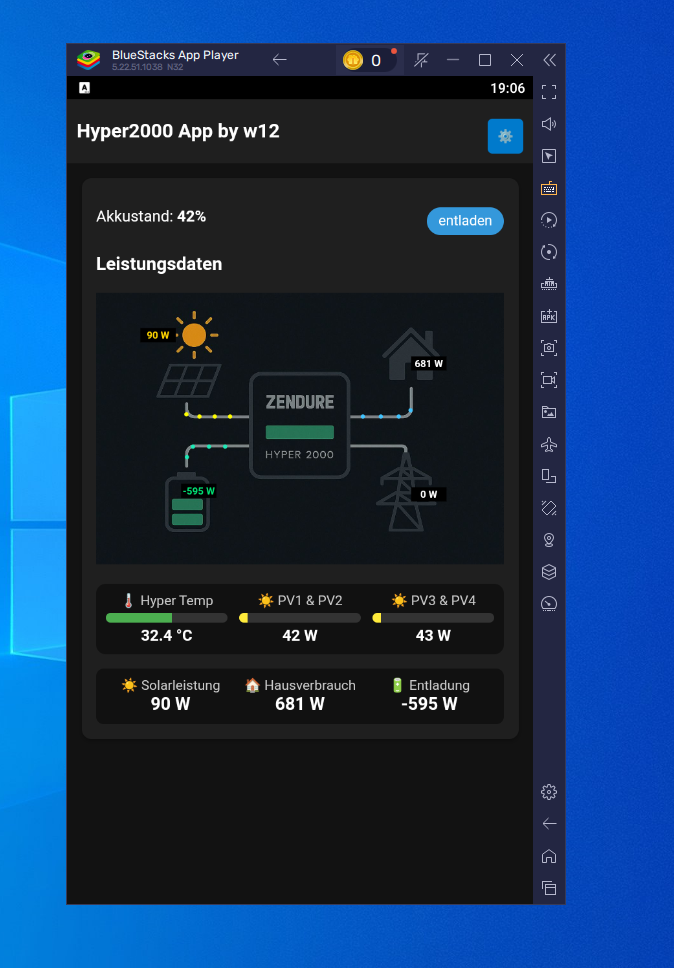Image resolution: width=674 pixels, height=968 pixels.
Task: Minimize the BlueStacks window
Action: (x=453, y=60)
